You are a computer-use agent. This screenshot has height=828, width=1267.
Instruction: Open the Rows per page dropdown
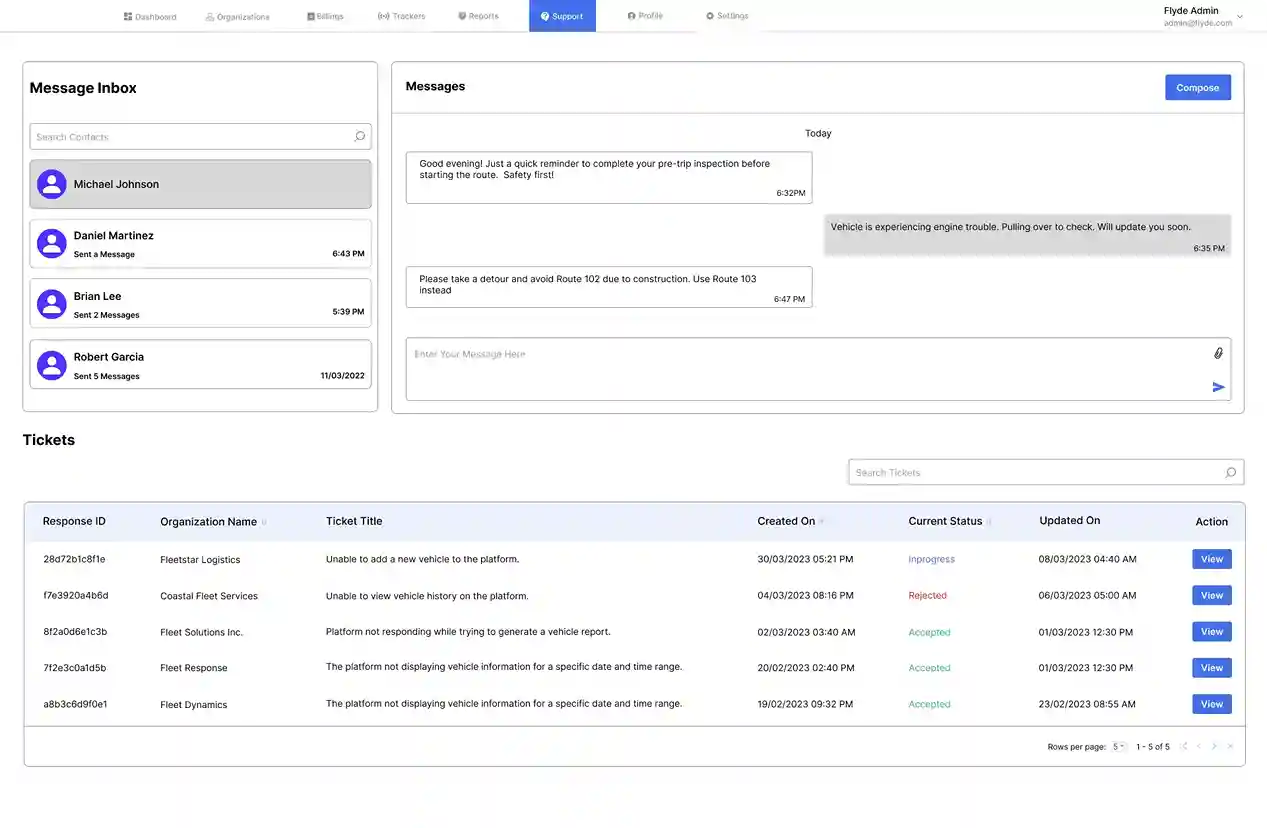pyautogui.click(x=1119, y=747)
